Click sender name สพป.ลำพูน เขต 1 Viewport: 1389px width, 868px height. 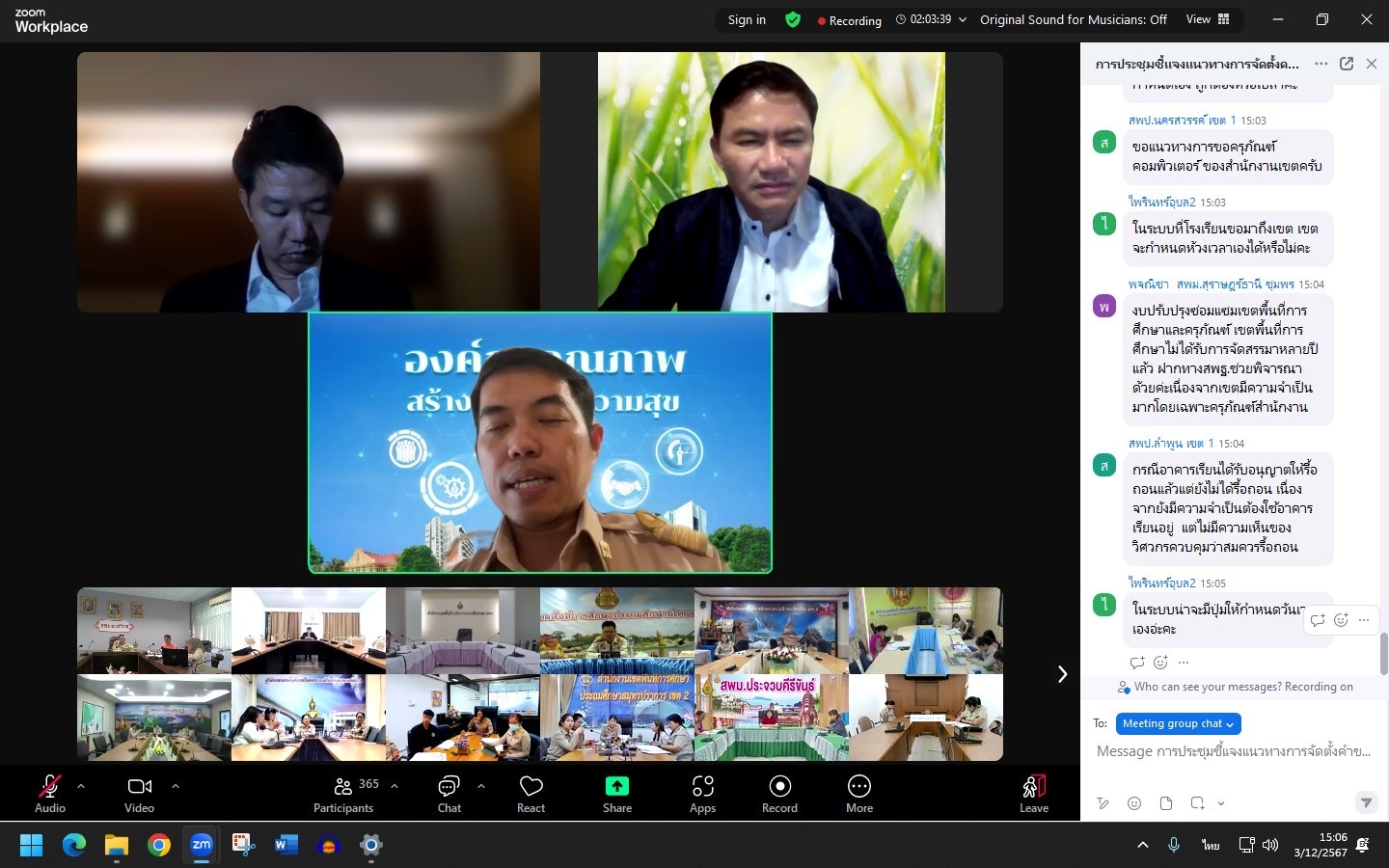pos(1171,444)
